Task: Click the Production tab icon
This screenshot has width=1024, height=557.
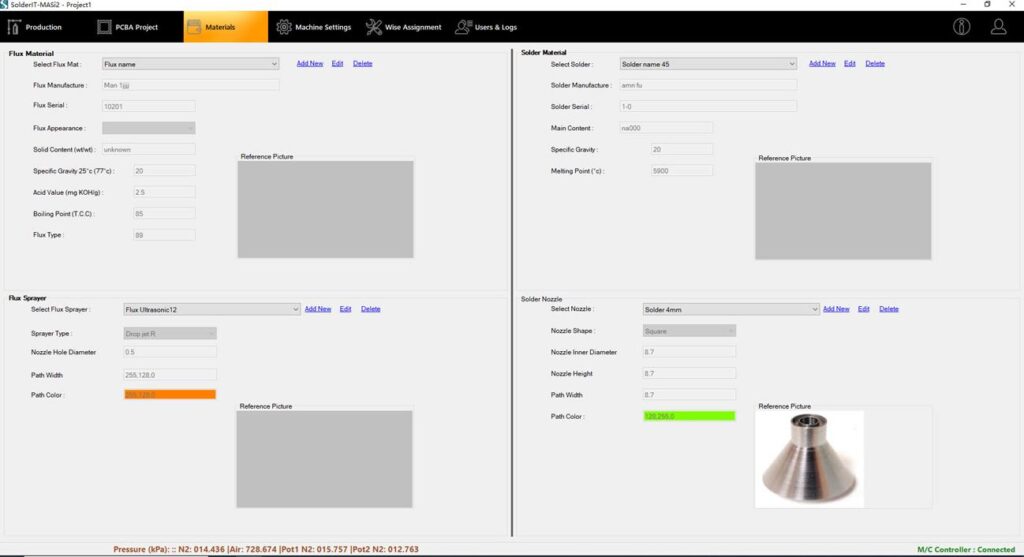Action: [x=14, y=27]
